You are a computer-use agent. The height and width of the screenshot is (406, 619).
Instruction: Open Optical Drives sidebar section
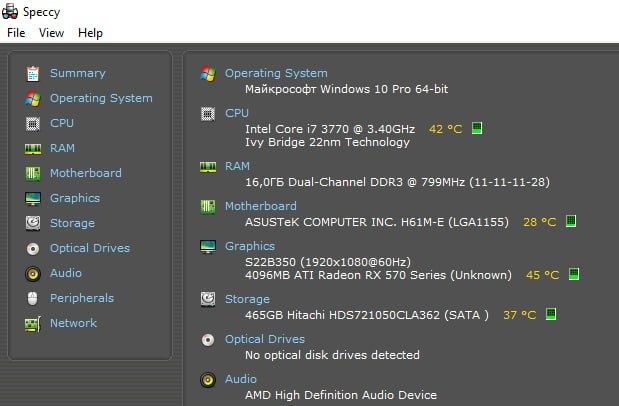(x=90, y=248)
